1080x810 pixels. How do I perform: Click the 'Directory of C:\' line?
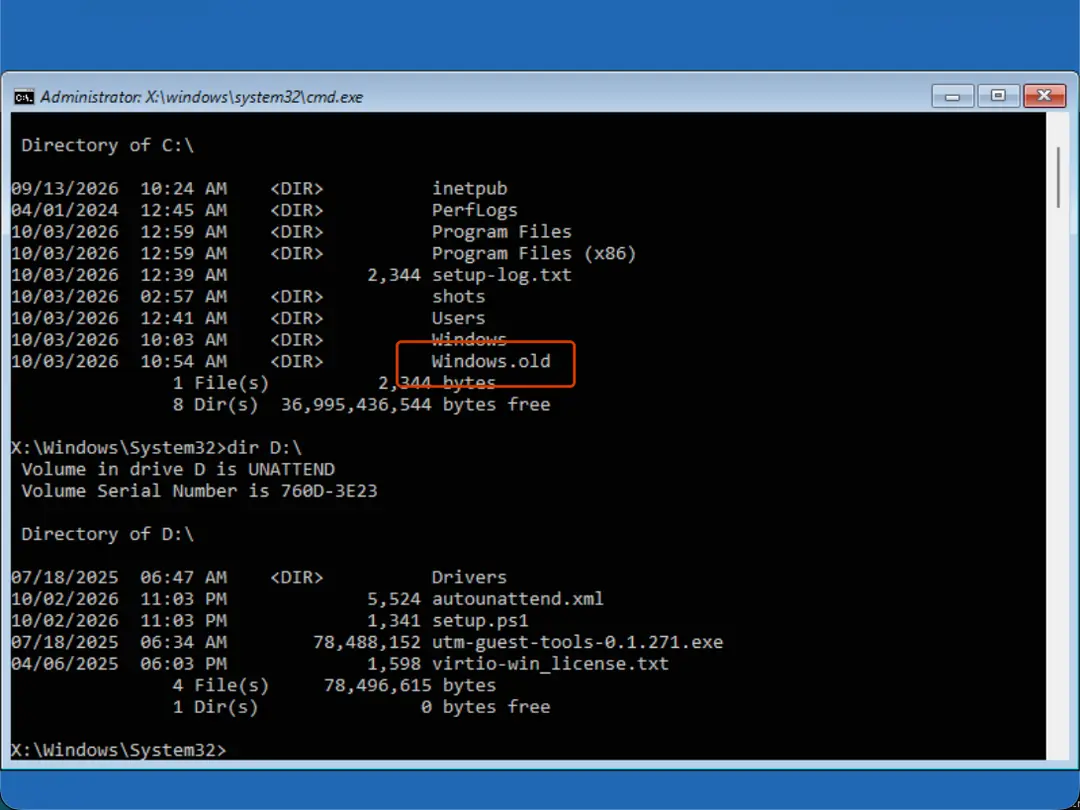click(x=107, y=145)
